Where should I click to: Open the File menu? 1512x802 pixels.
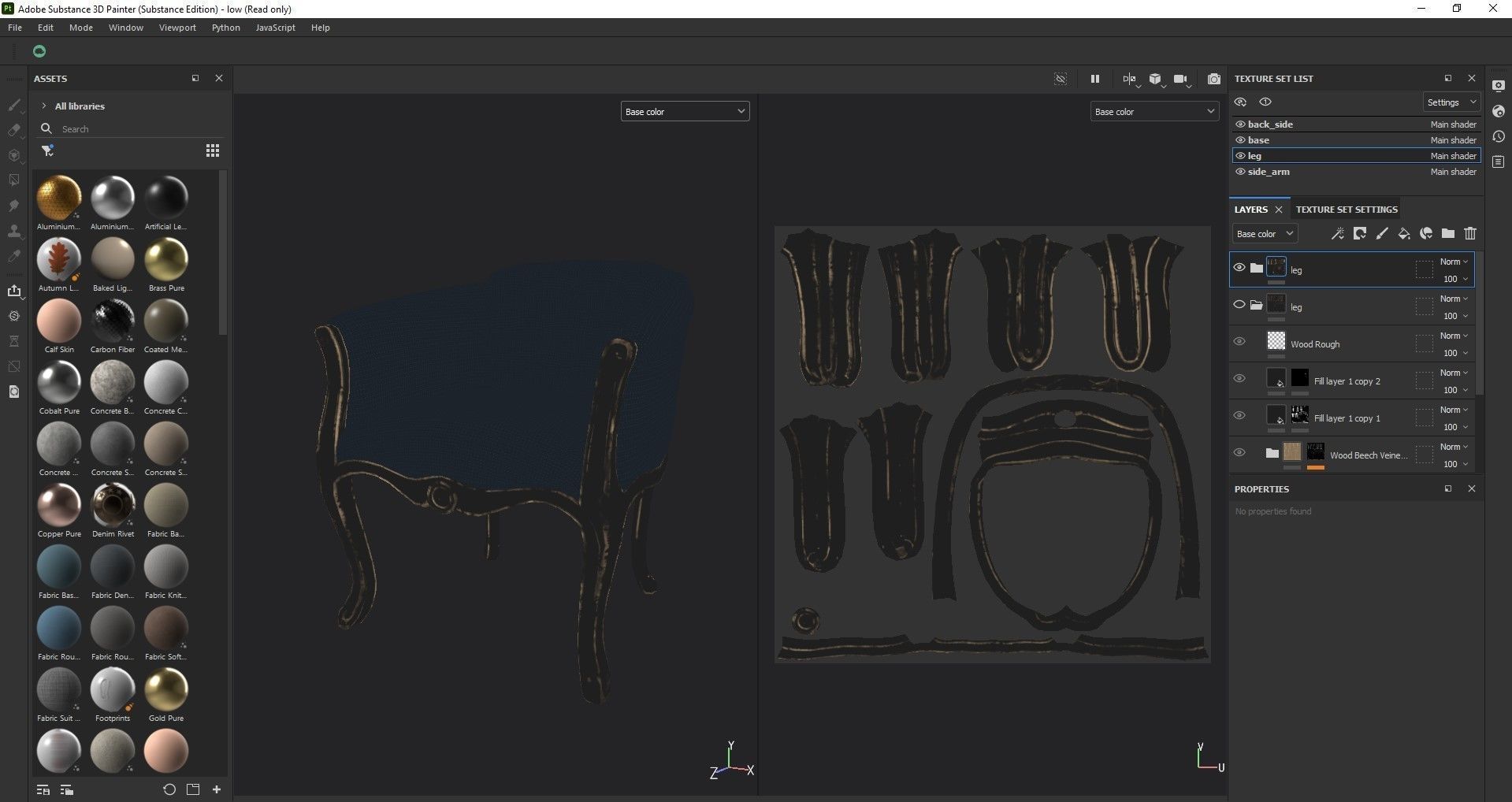click(15, 28)
